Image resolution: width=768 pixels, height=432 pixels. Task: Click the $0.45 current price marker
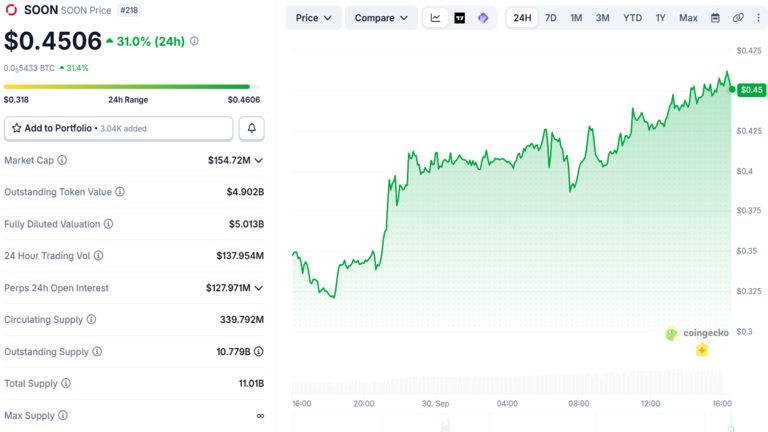point(751,90)
